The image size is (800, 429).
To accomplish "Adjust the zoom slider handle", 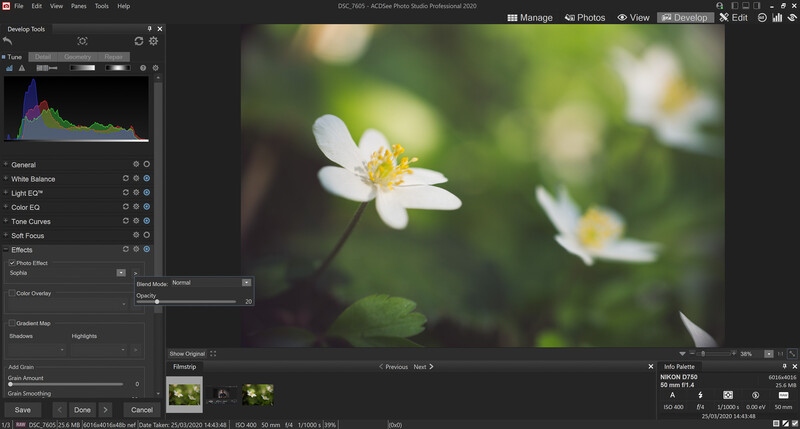I will [703, 354].
